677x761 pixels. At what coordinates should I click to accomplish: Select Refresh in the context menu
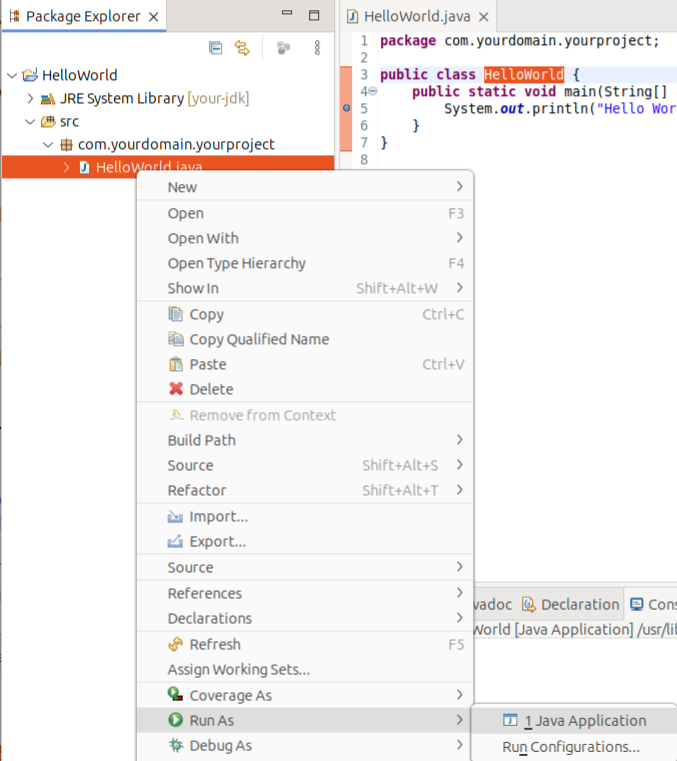(214, 644)
